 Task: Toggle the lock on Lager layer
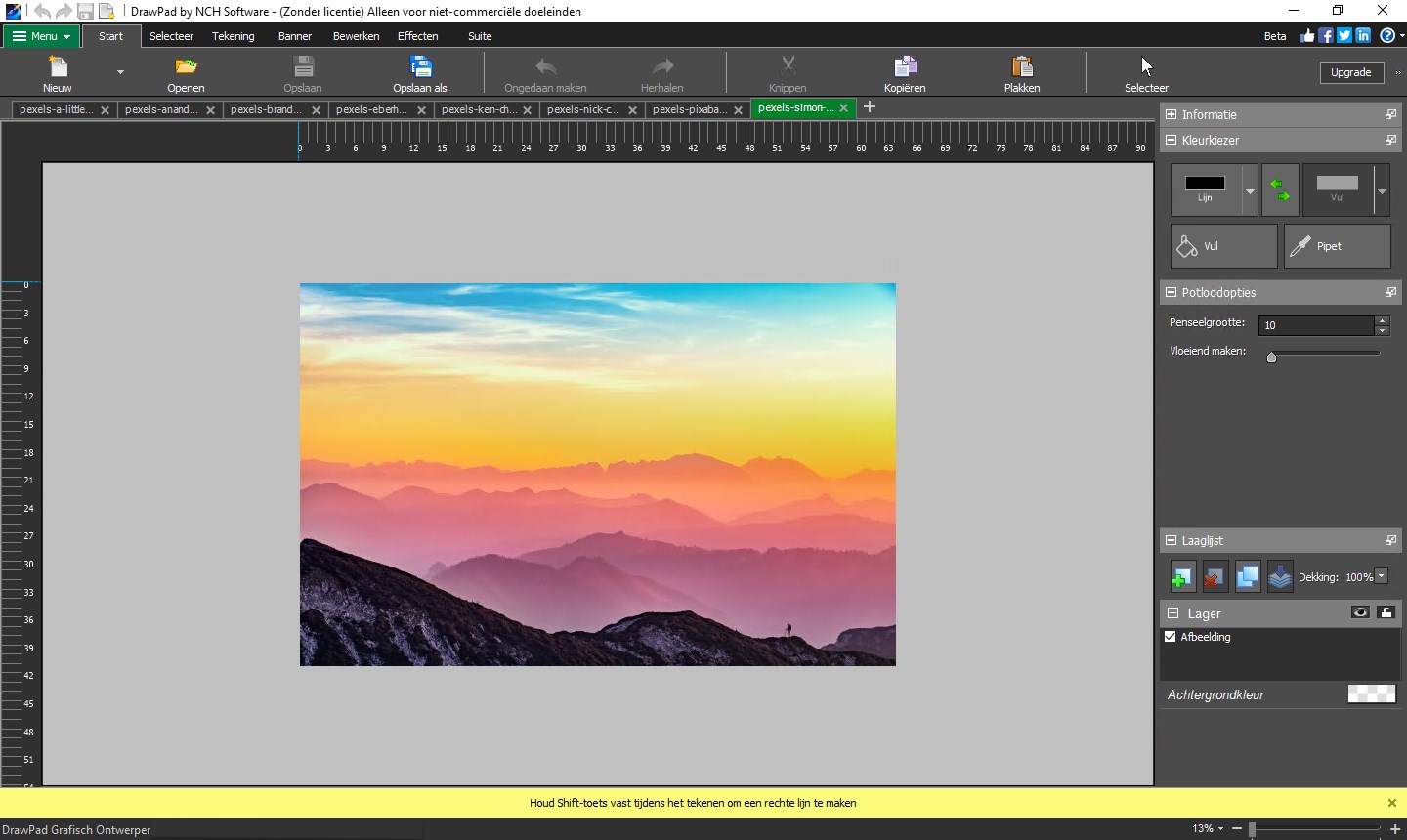1386,612
